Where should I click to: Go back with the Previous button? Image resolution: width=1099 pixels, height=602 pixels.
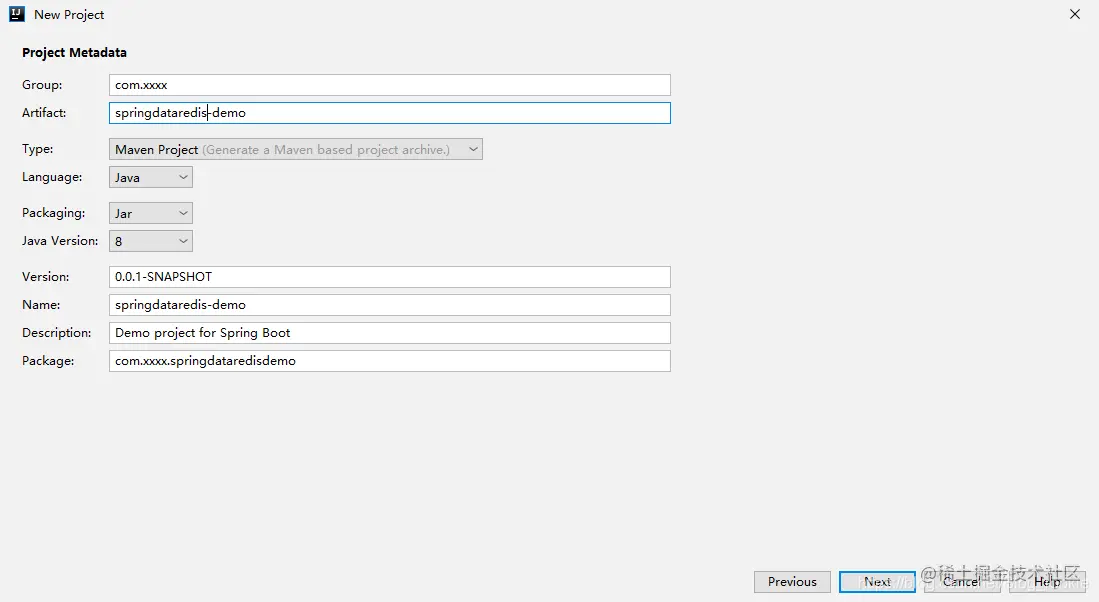pos(792,582)
